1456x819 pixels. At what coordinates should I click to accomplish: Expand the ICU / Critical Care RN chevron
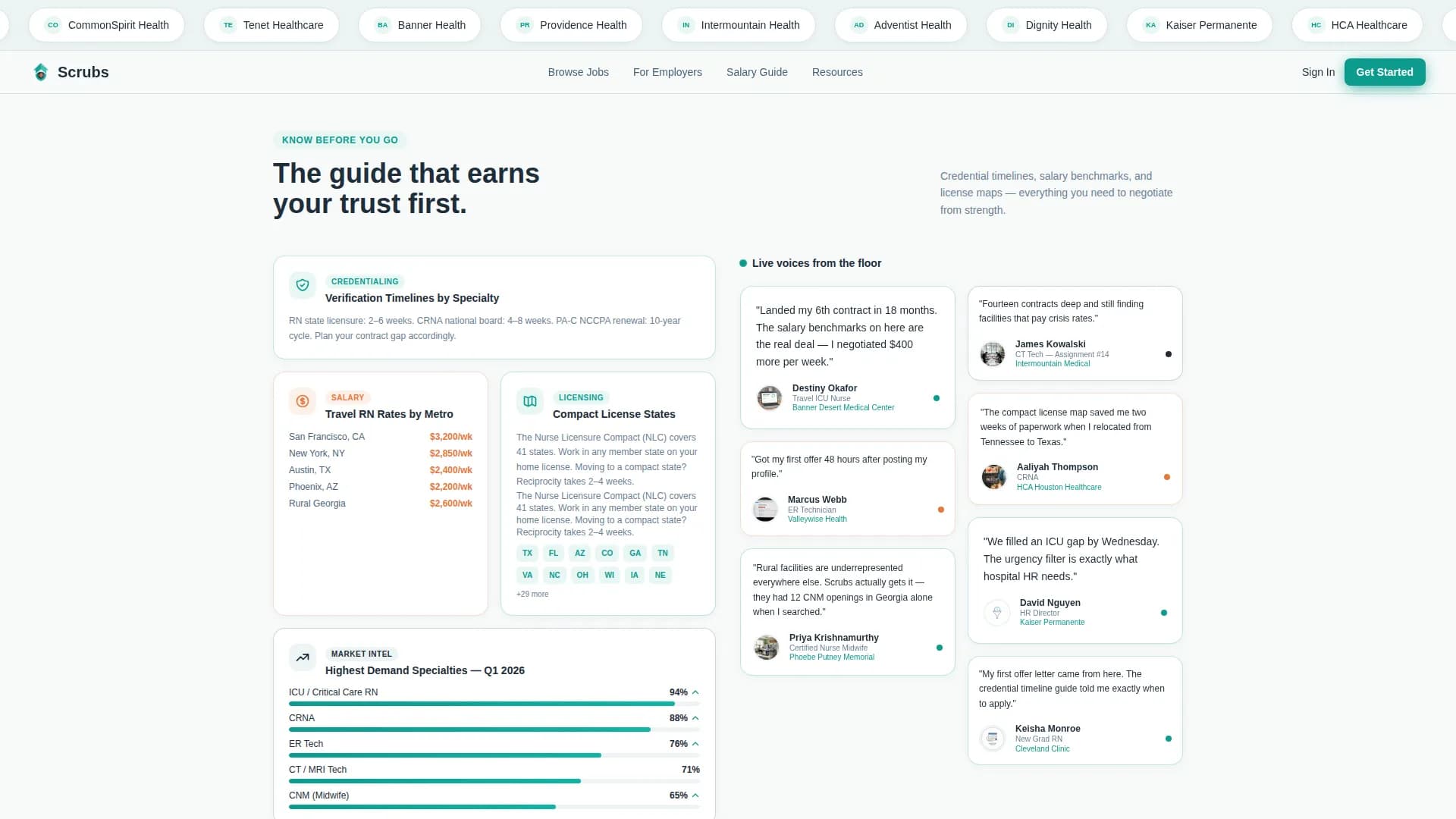click(695, 692)
